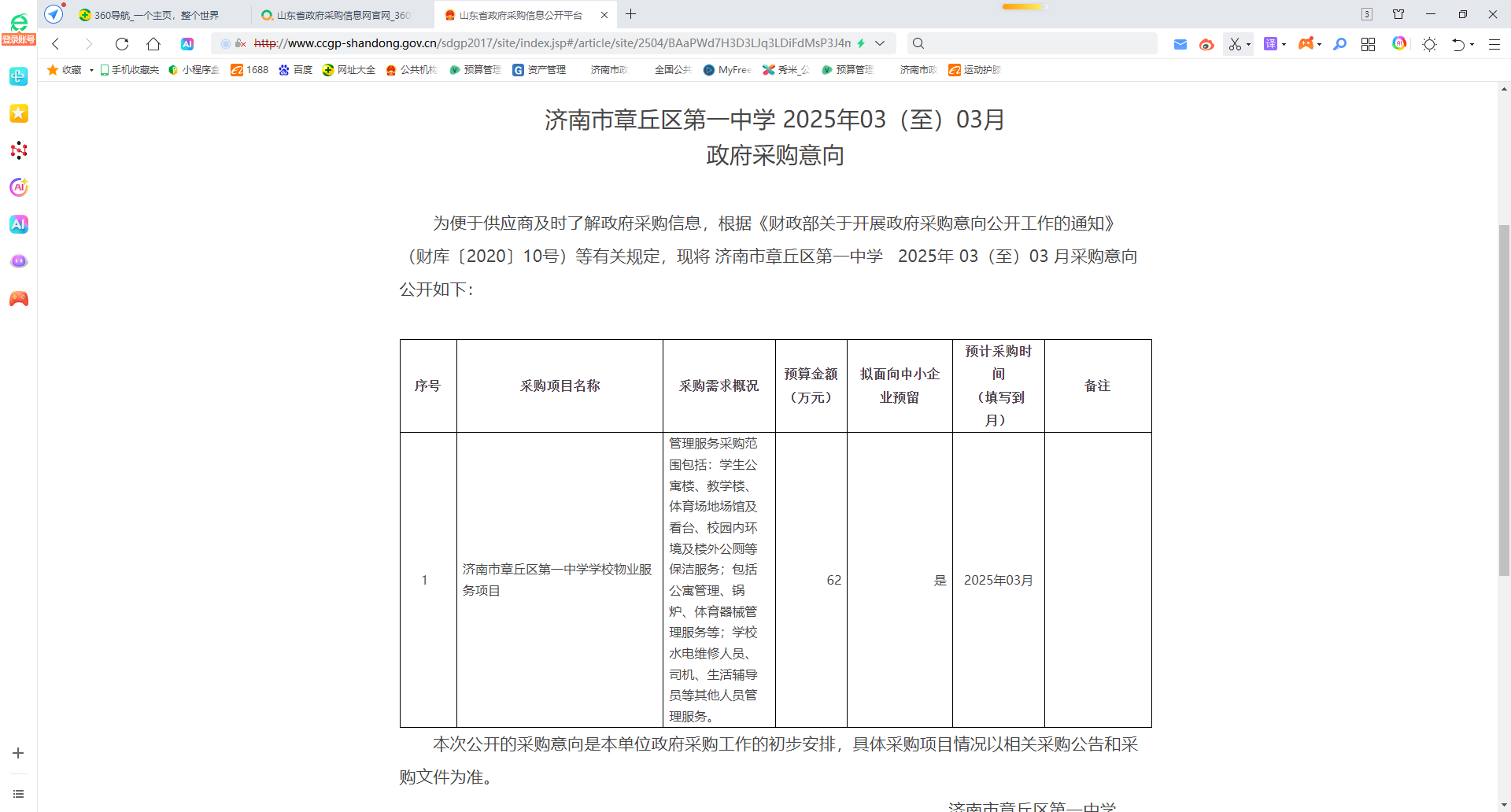Viewport: 1511px width, 812px height.
Task: Open the orange game controller extension
Action: [x=1306, y=44]
